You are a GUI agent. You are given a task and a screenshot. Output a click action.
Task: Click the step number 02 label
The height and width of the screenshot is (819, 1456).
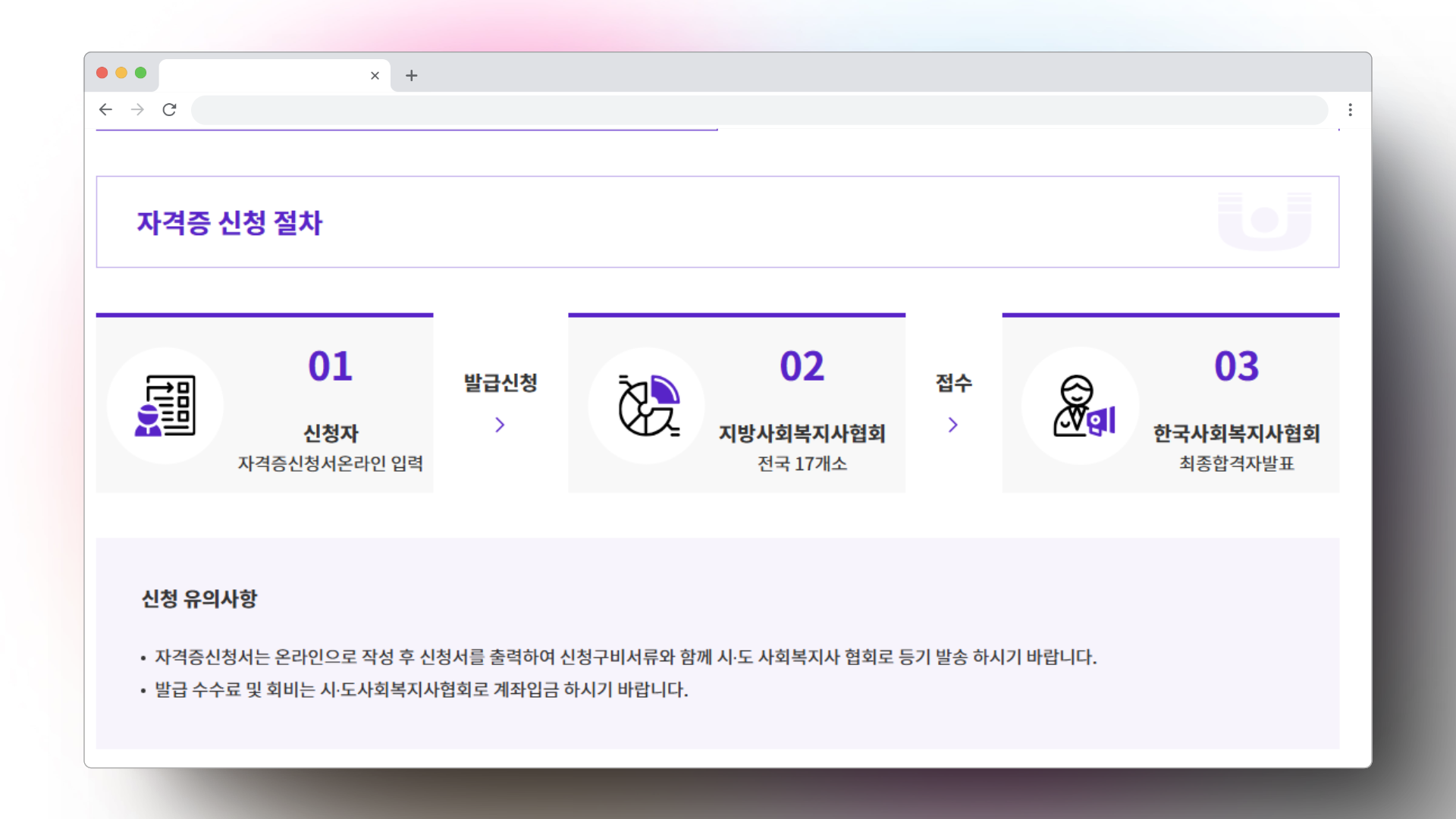[x=802, y=367]
